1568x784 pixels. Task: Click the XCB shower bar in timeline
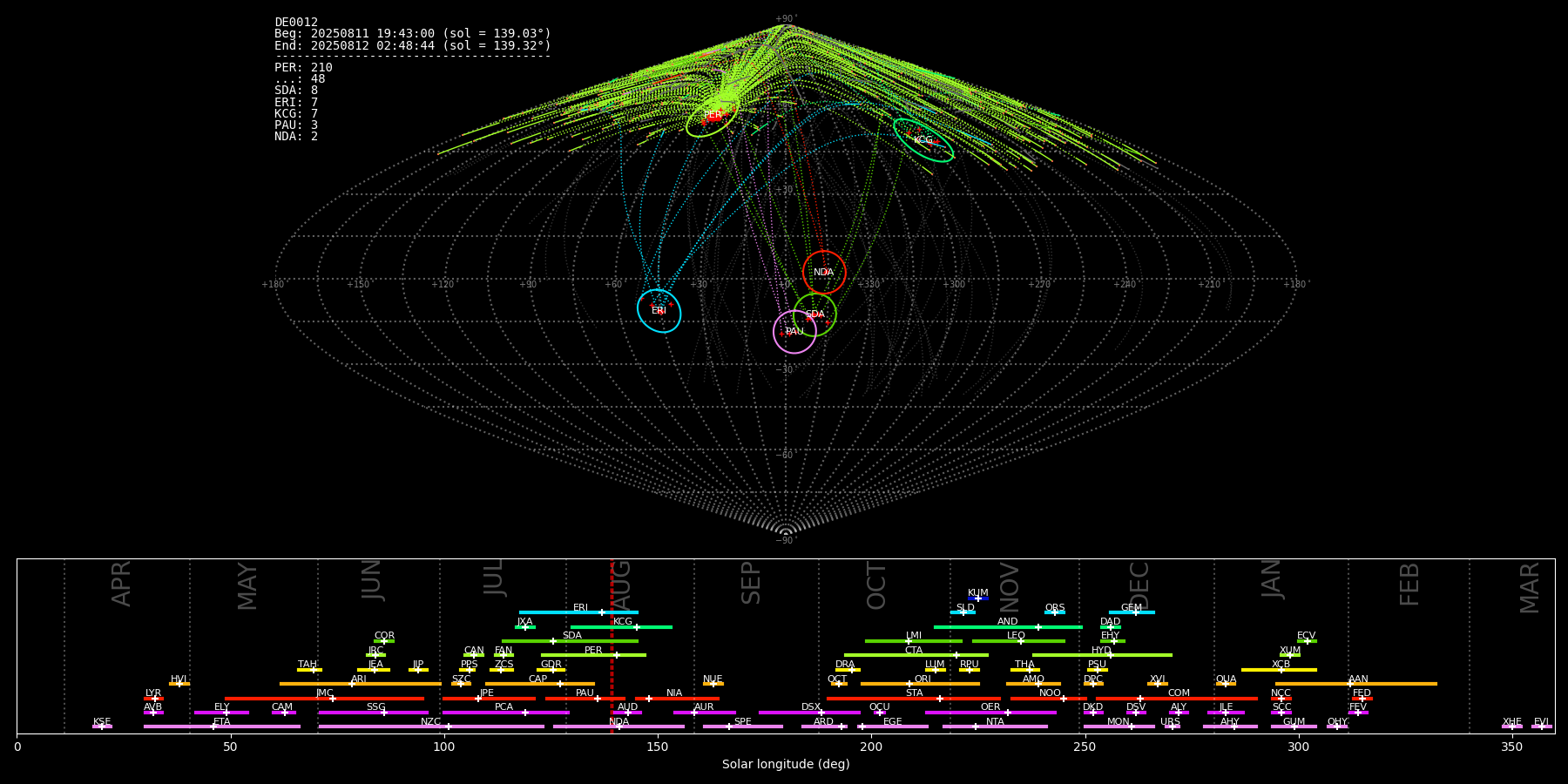(x=1279, y=670)
